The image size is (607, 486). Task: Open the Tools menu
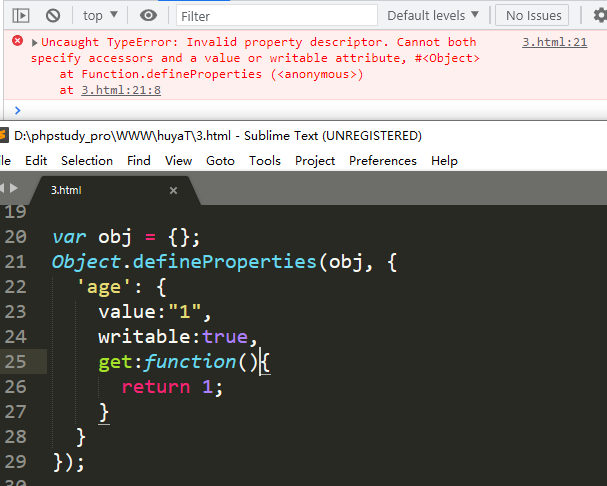coord(265,160)
